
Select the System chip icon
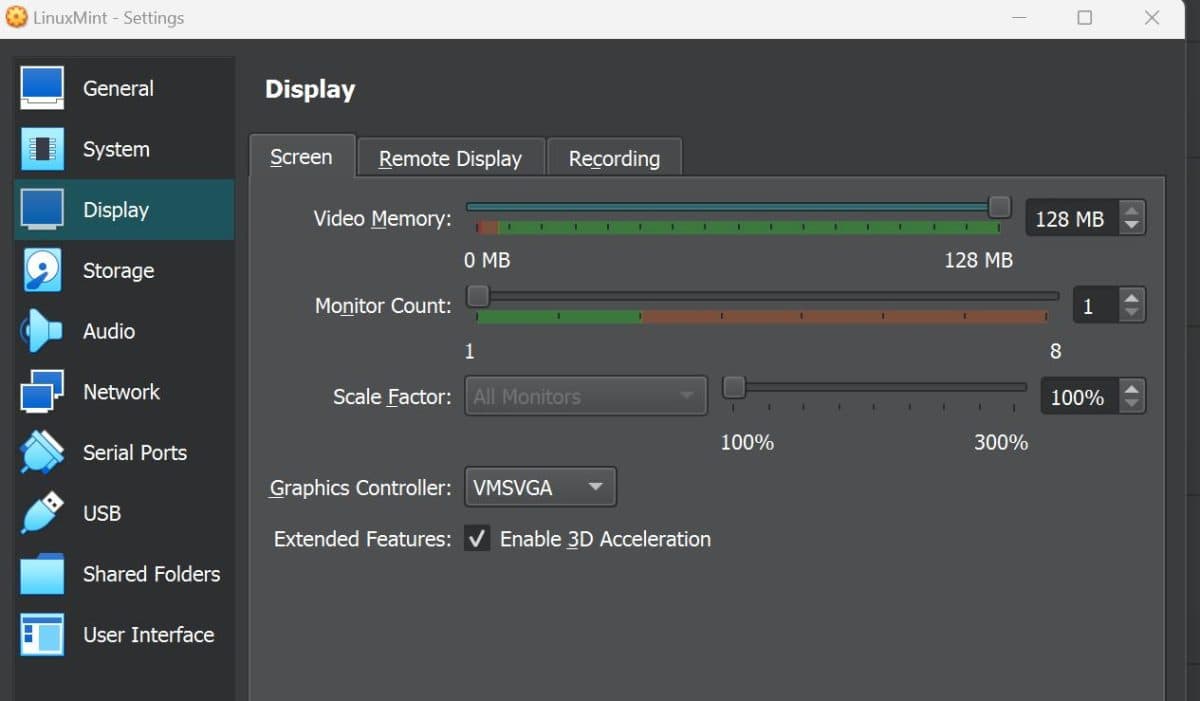click(x=42, y=150)
